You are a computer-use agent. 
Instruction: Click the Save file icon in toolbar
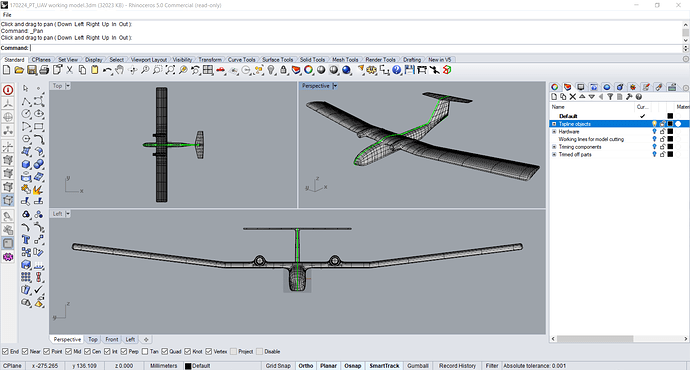point(32,70)
